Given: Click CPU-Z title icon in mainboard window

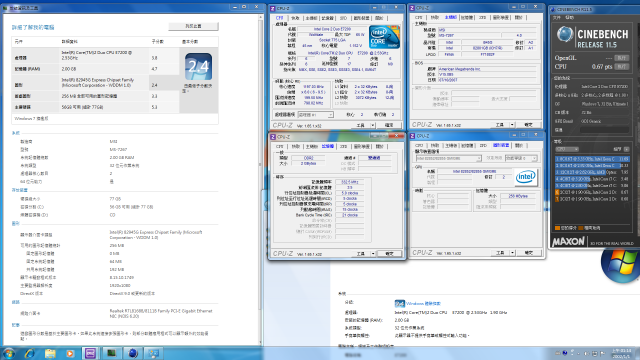Looking at the screenshot, I should (x=412, y=8).
